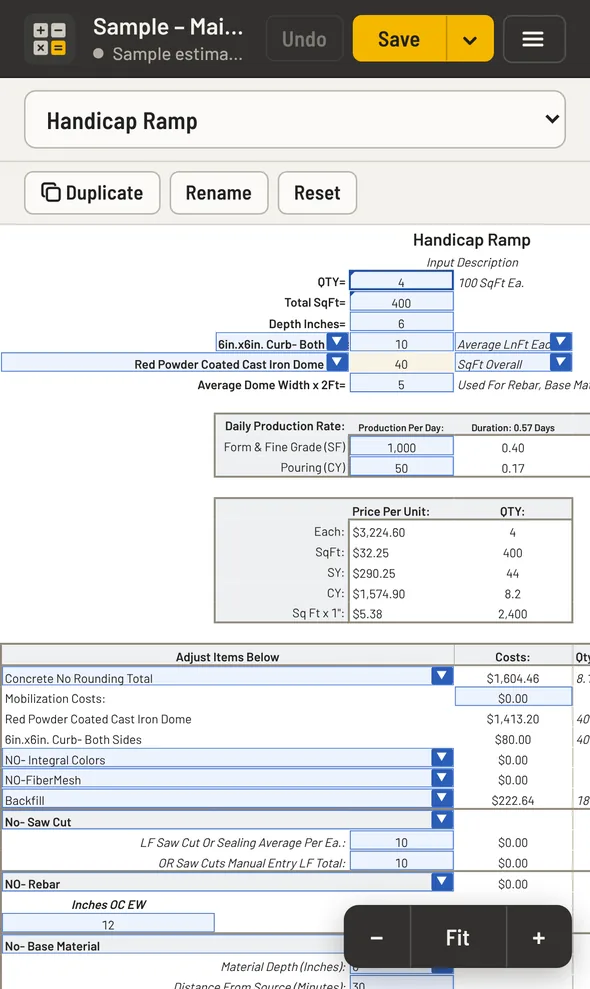Click the SqFt price $32.25
590x989 pixels.
pos(370,553)
